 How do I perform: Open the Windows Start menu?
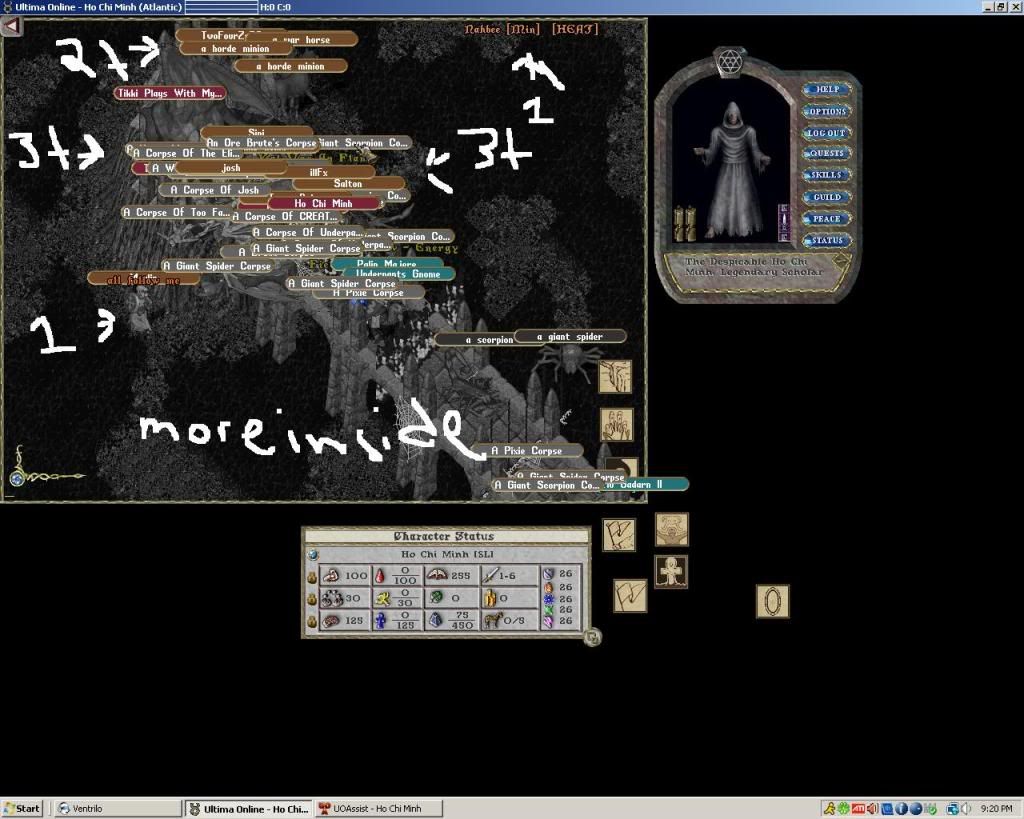22,809
